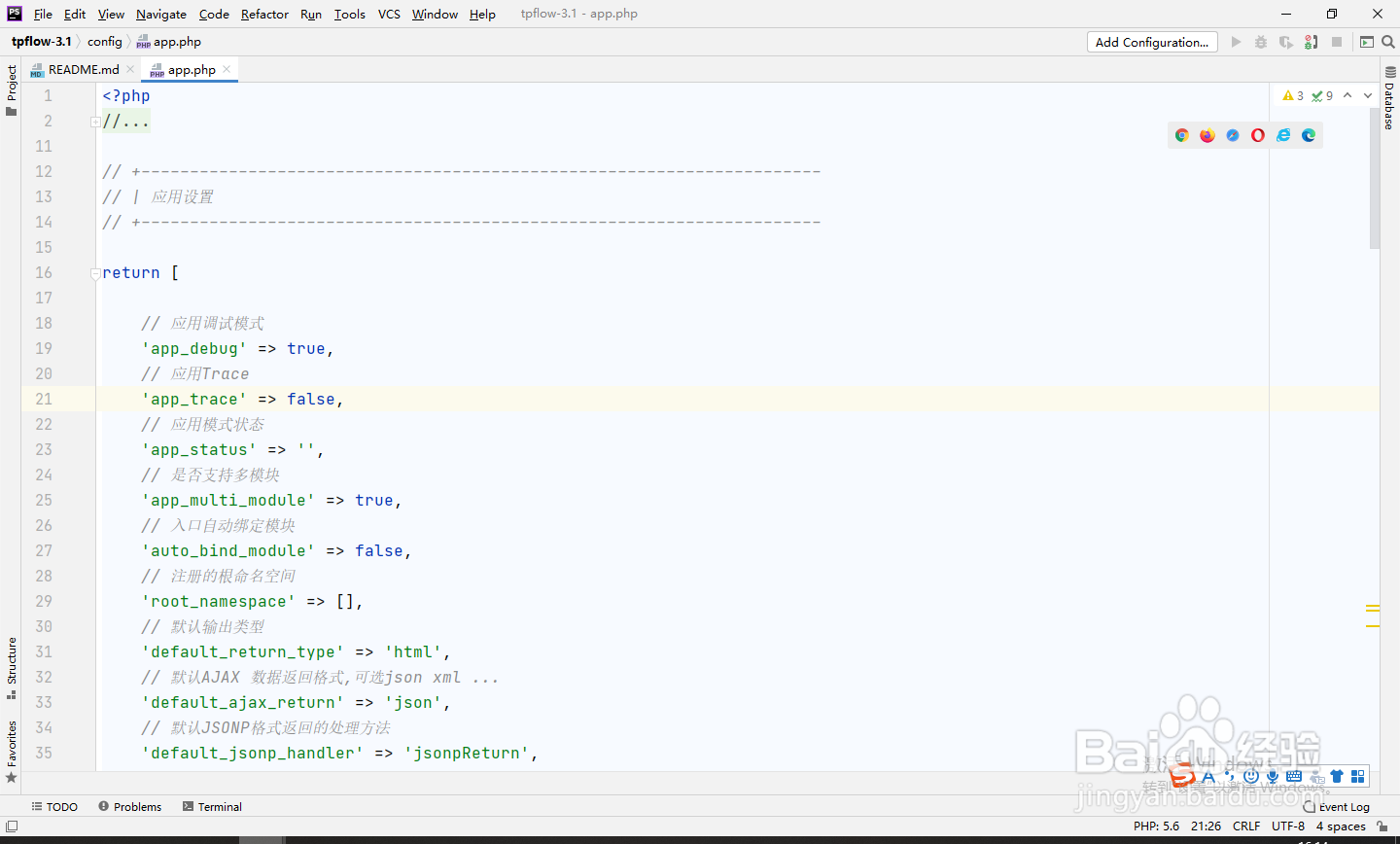
Task: Open the File menu
Action: coord(43,14)
